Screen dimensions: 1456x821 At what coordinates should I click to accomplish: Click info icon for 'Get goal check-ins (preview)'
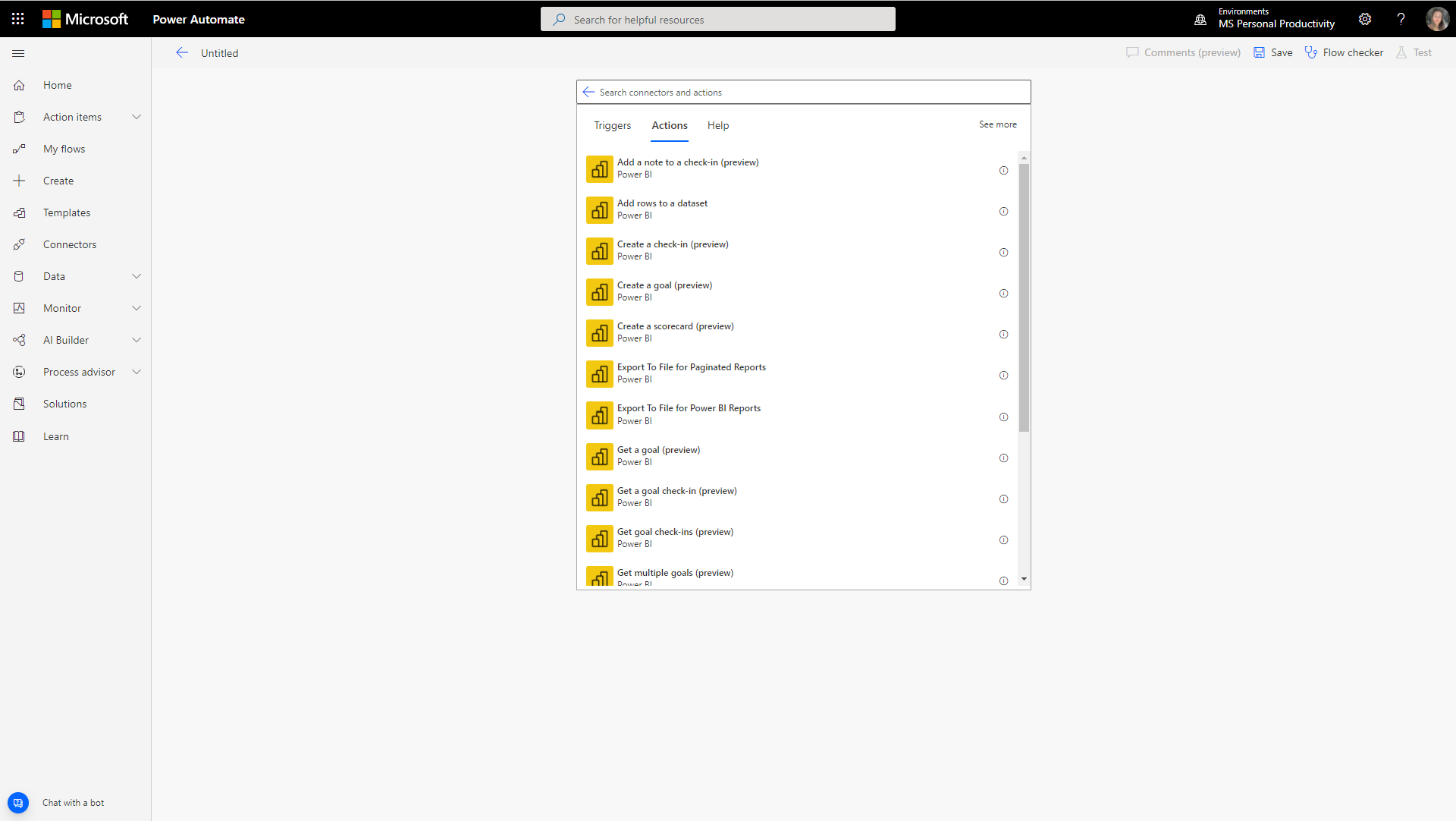coord(1004,540)
